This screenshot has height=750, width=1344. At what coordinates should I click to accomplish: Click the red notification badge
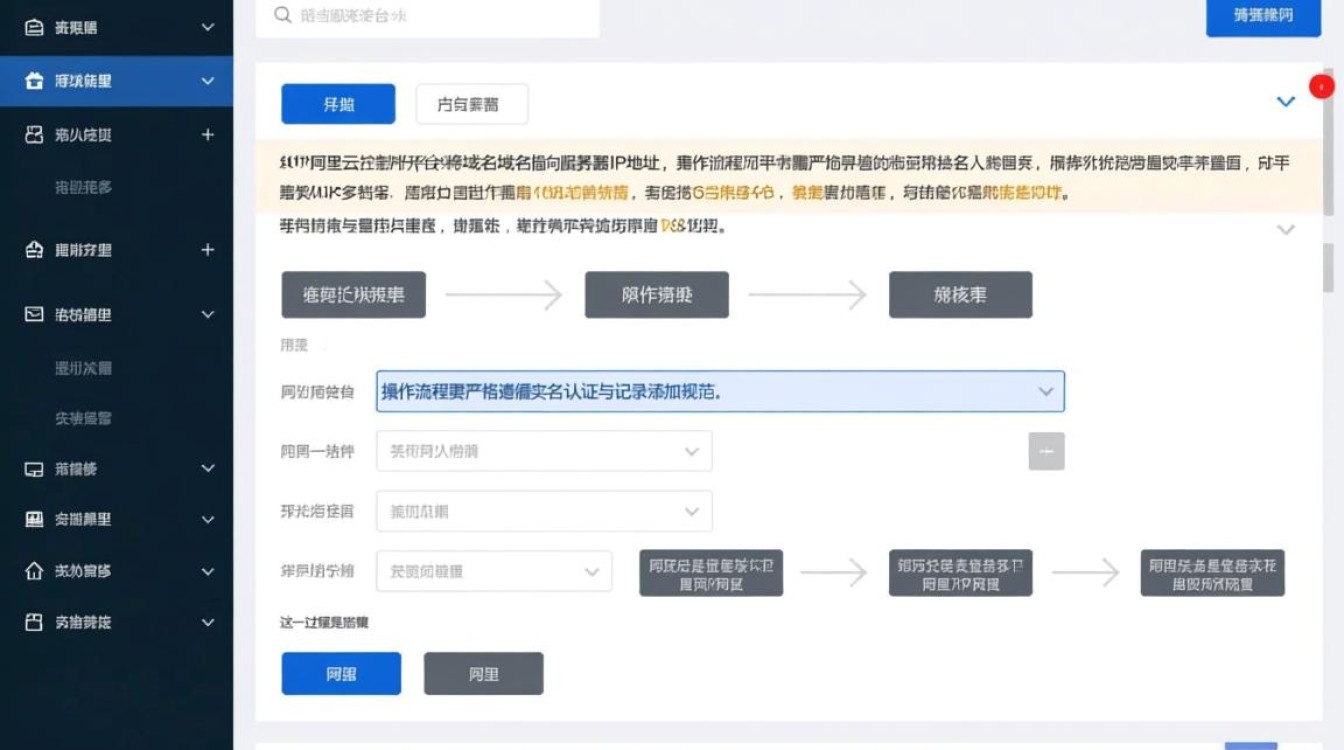1322,86
